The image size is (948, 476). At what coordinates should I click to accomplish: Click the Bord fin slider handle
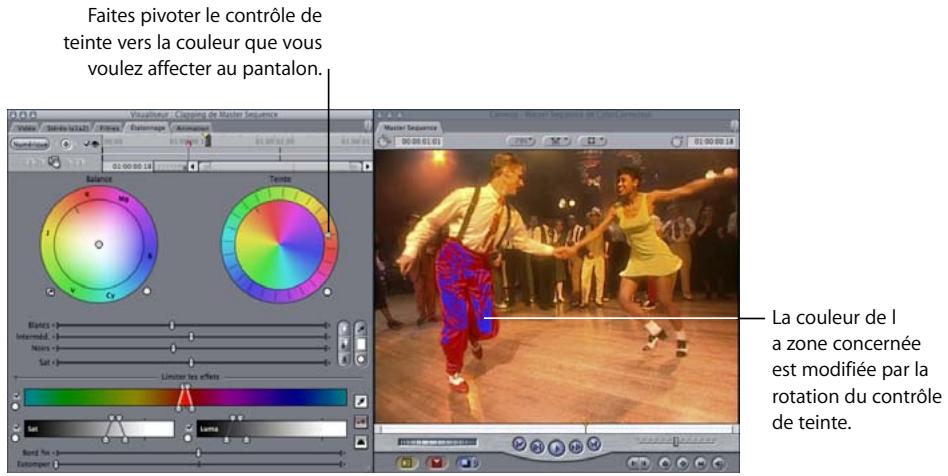(198, 452)
